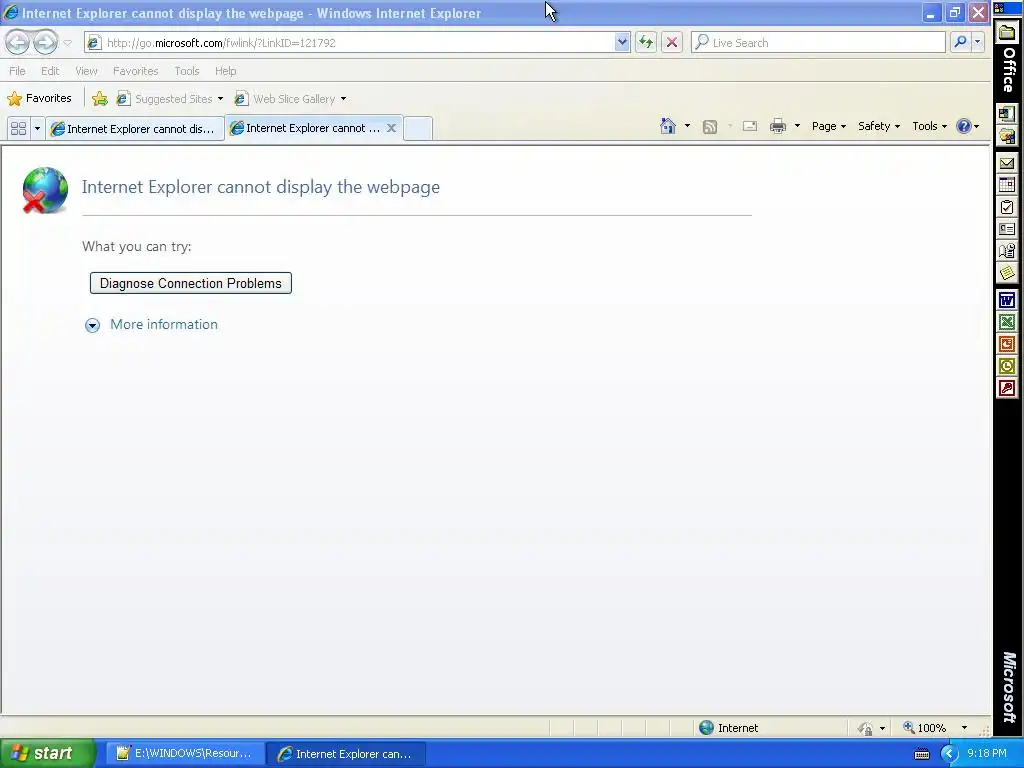Click the Internet security zone indicator
The image size is (1024, 768).
(x=729, y=728)
